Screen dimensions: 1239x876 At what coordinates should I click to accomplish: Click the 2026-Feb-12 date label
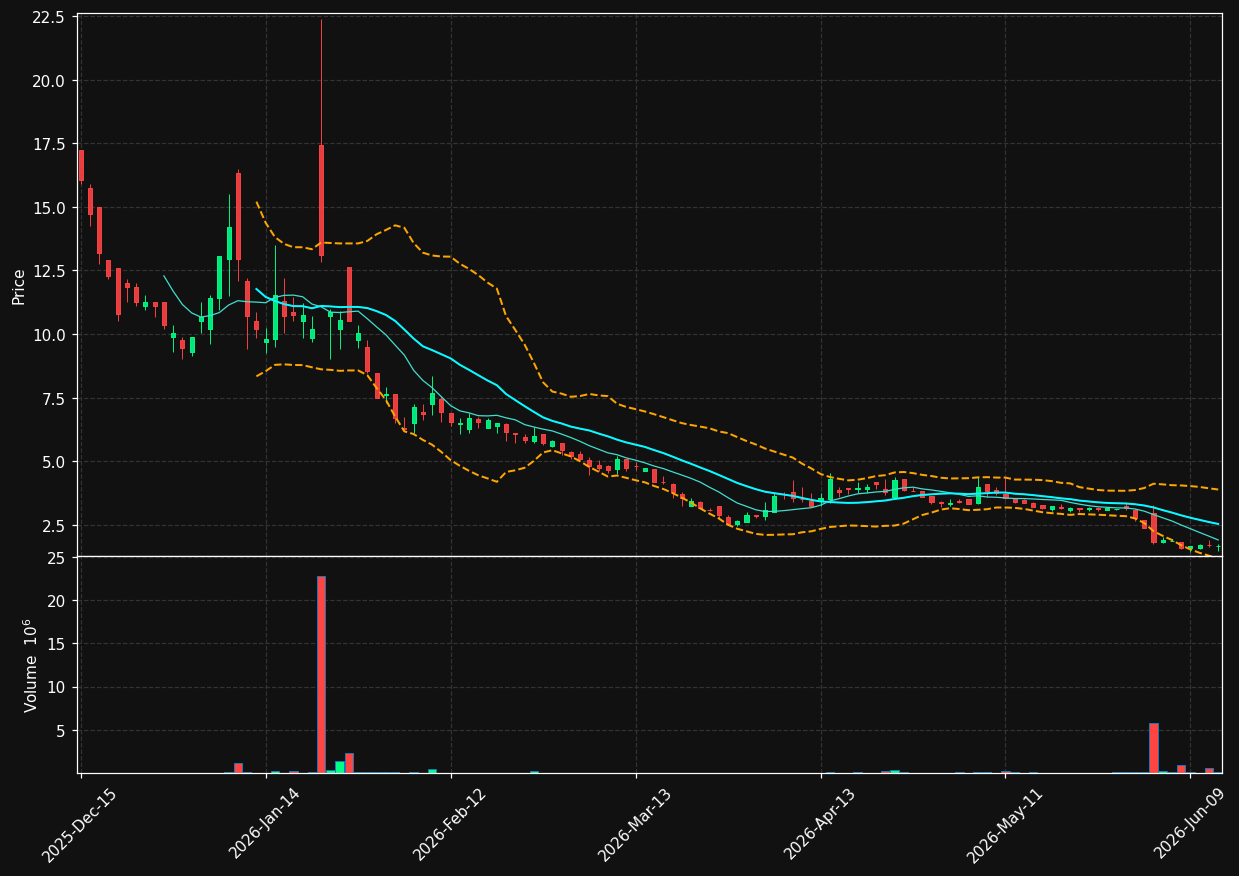450,825
